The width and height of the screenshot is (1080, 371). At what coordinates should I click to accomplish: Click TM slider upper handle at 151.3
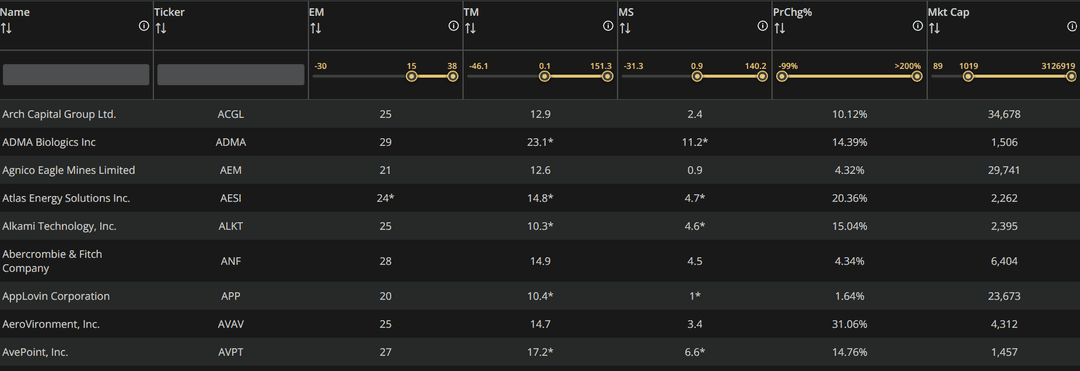point(608,76)
